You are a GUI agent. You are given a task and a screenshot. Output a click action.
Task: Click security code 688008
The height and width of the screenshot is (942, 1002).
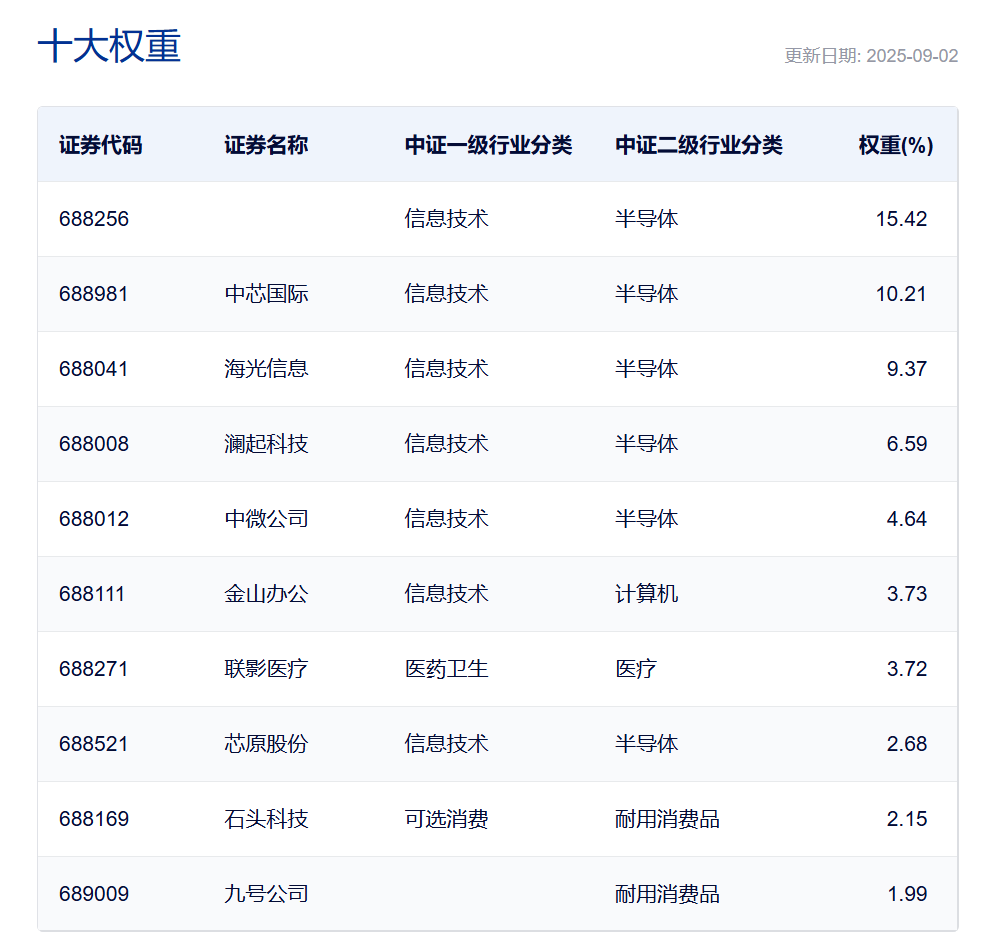pyautogui.click(x=94, y=444)
